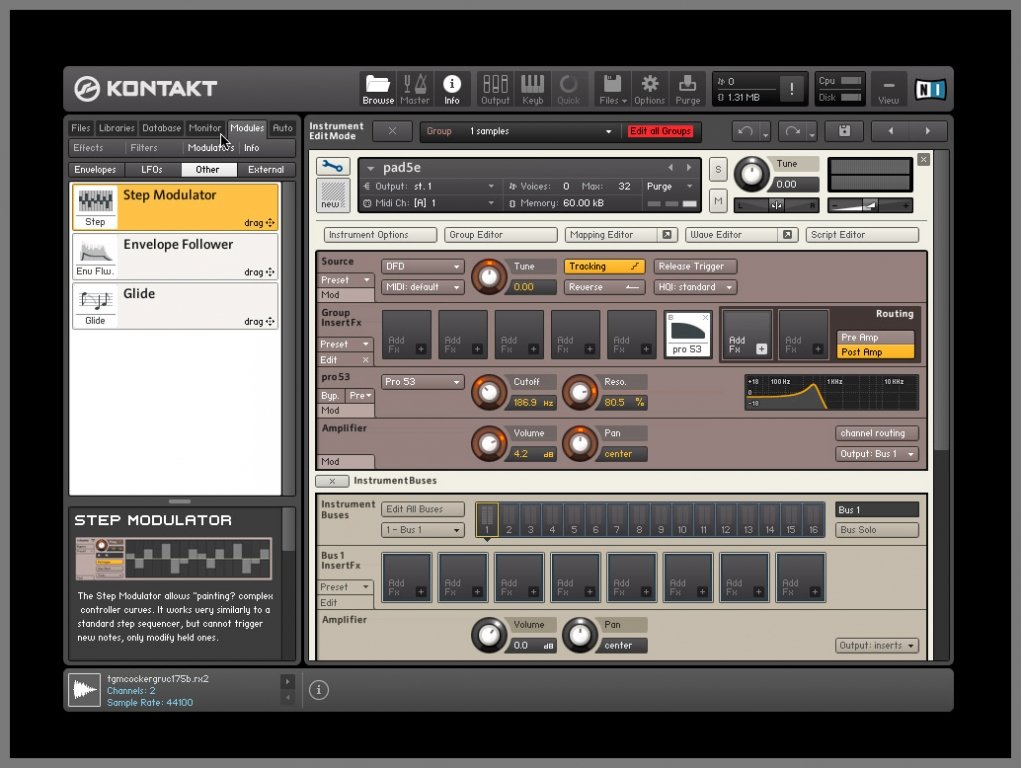Open the 1 - Bus 1 selector dropdown

(x=422, y=530)
